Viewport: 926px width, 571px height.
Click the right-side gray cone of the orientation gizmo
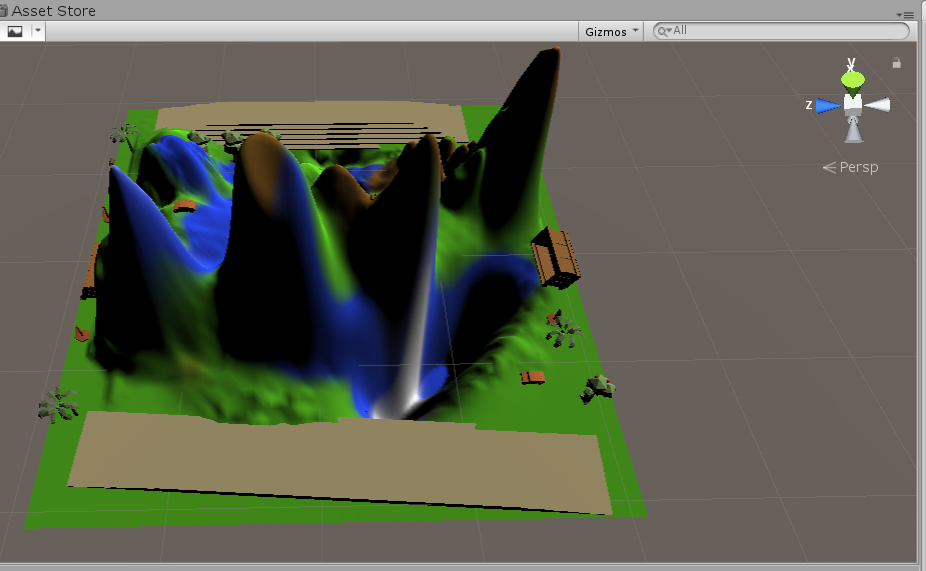click(878, 105)
